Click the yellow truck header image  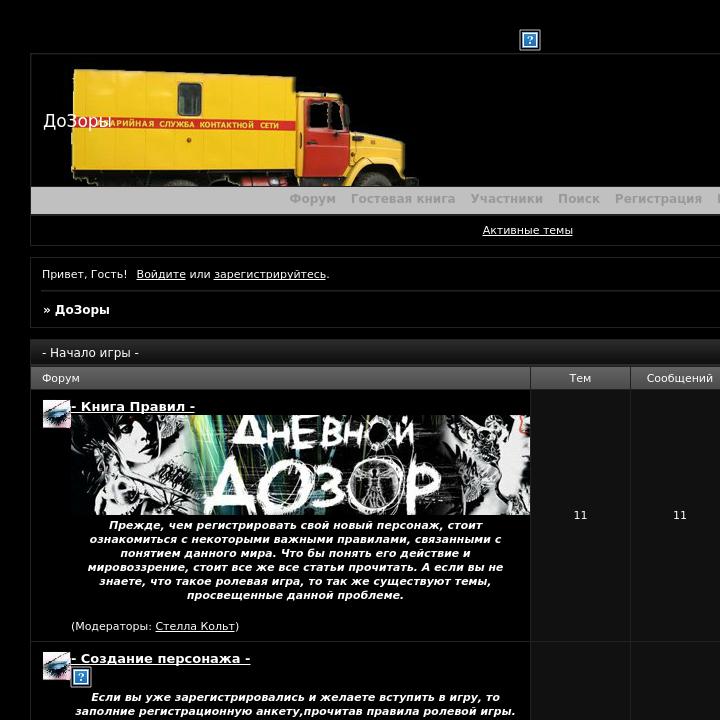pos(245,127)
